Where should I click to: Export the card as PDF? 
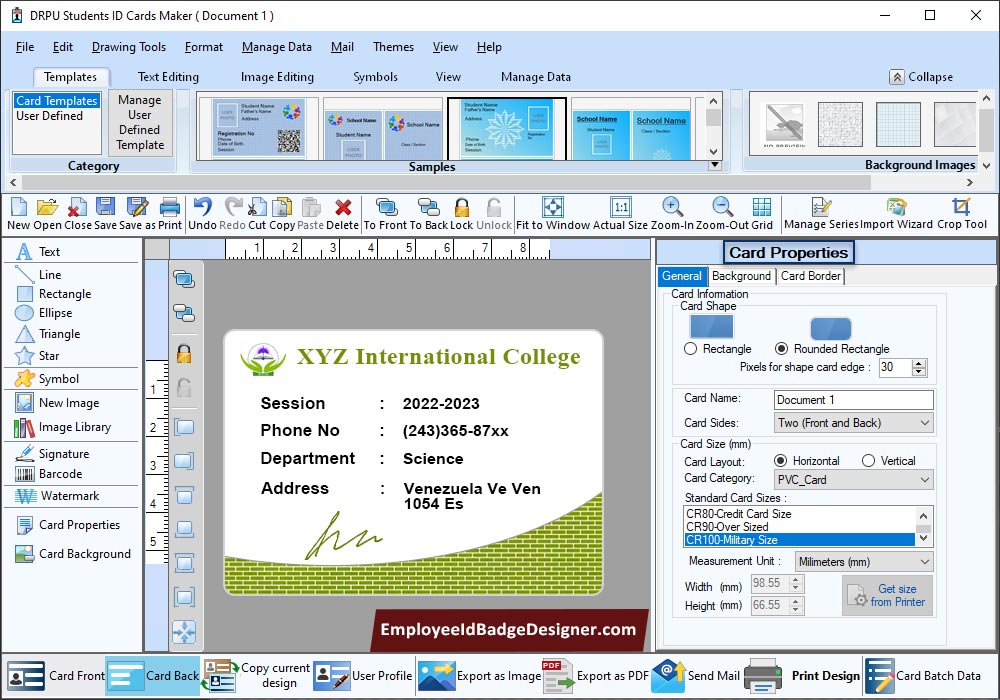click(595, 676)
